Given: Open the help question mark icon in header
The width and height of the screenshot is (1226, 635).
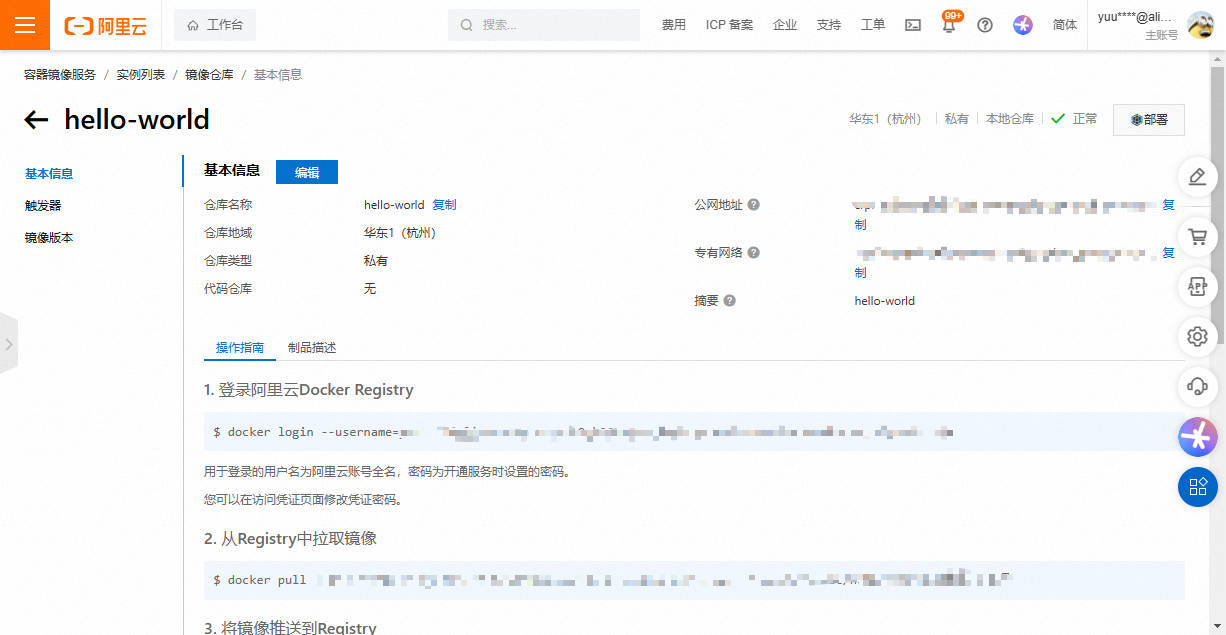Looking at the screenshot, I should pos(985,25).
